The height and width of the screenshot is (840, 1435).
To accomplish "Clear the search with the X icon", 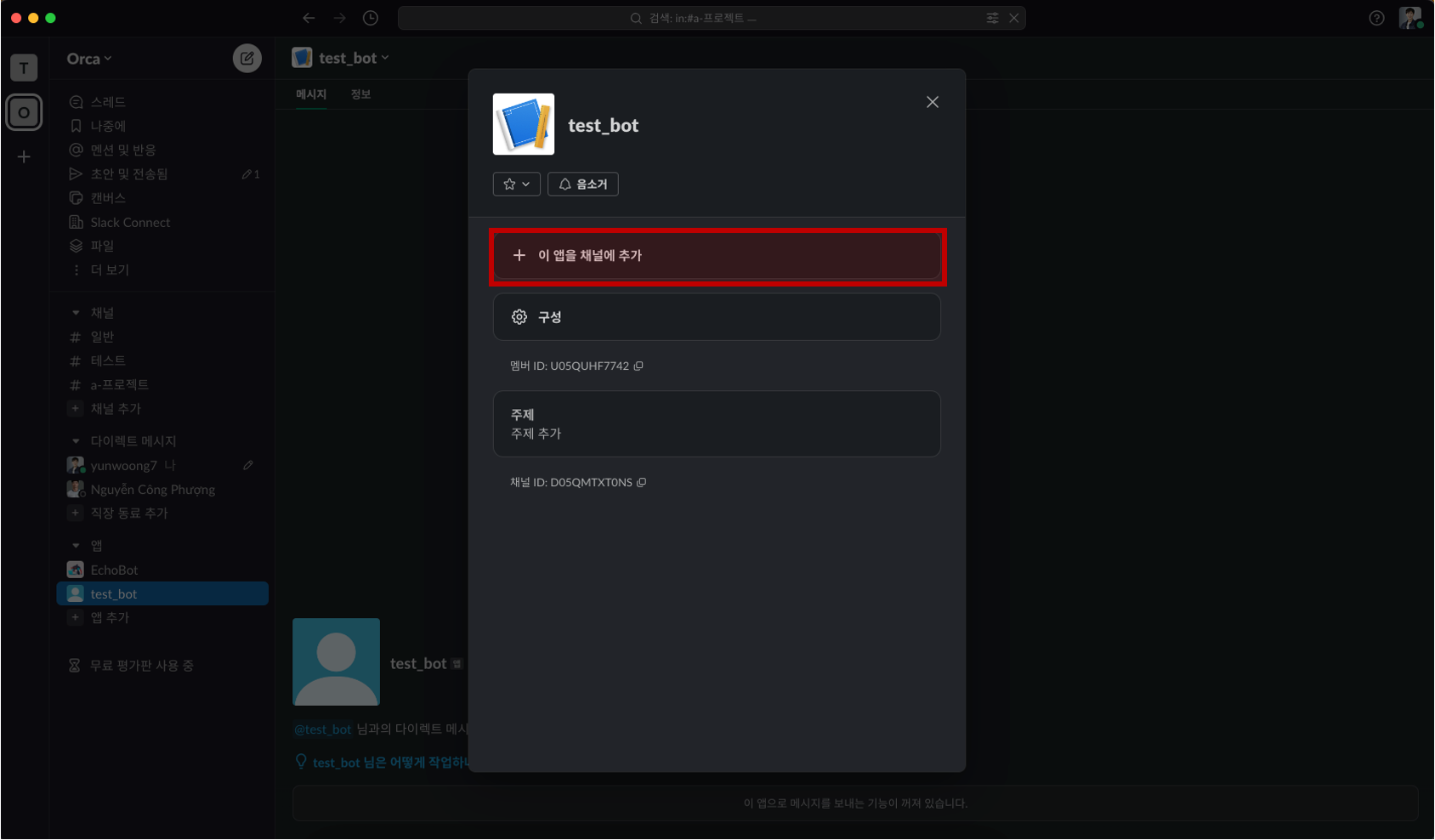I will pyautogui.click(x=1013, y=18).
